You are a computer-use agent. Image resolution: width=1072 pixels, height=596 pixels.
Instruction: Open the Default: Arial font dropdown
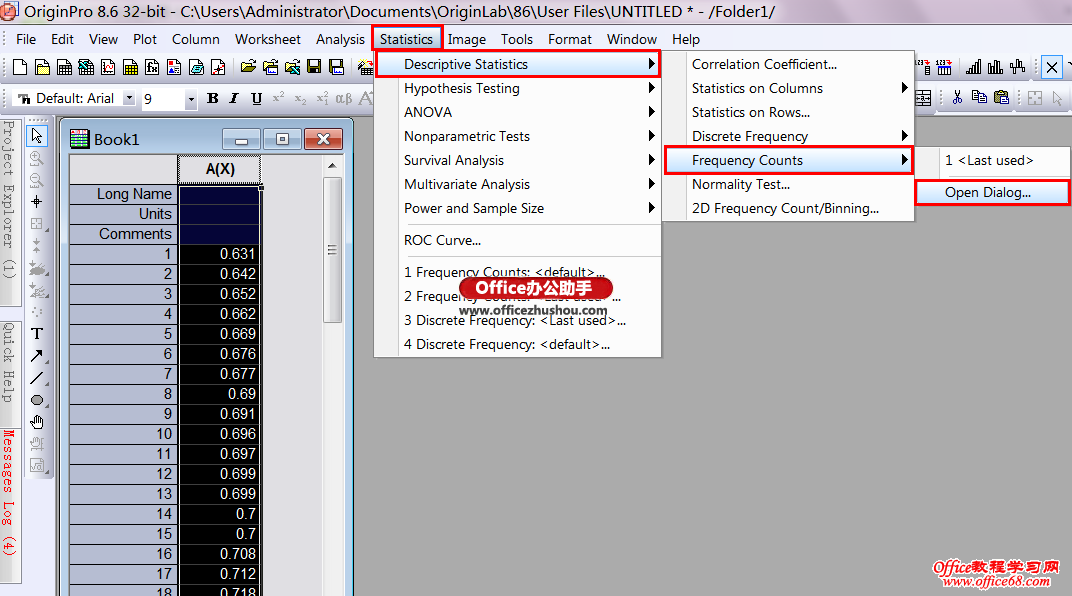click(129, 98)
